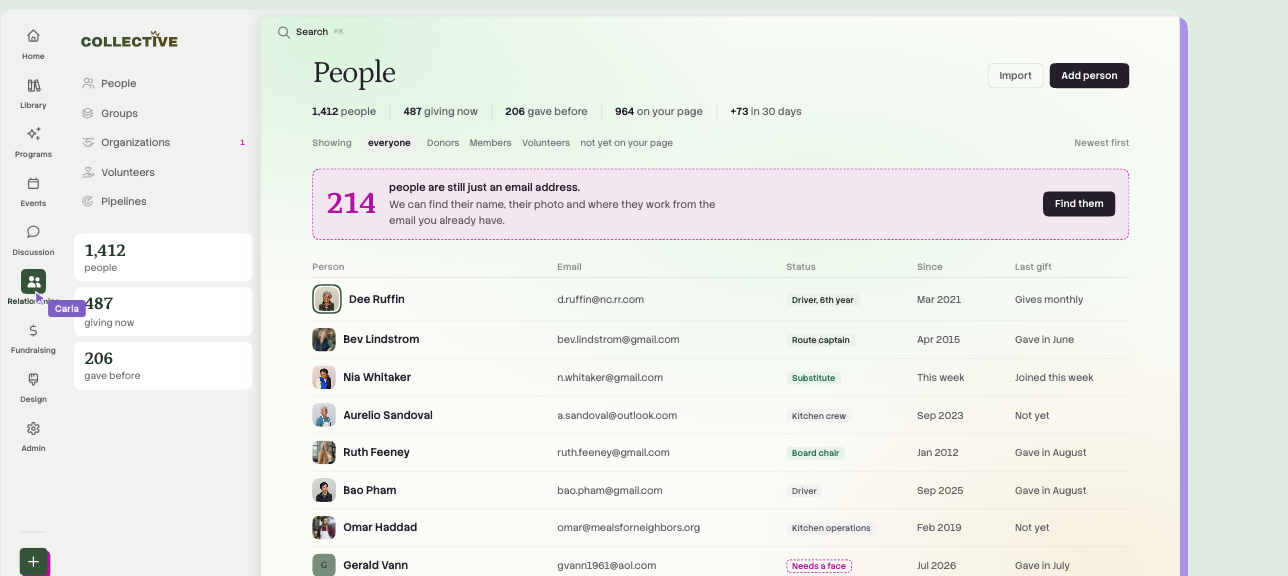Viewport: 1288px width, 576px height.
Task: Open the Events calendar icon
Action: point(33,183)
